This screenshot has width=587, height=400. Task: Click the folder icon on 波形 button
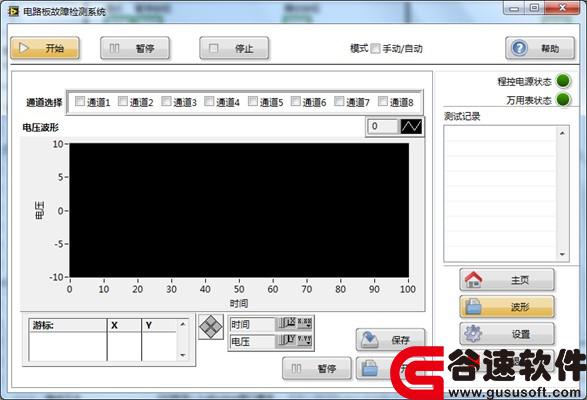pos(473,306)
